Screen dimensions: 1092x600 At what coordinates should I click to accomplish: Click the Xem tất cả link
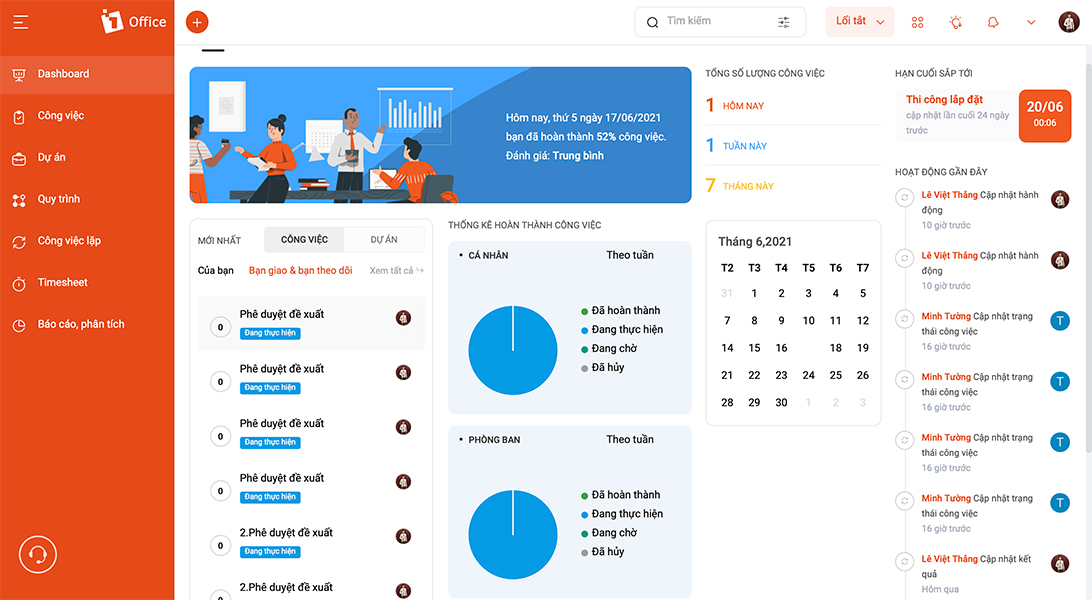tap(396, 271)
